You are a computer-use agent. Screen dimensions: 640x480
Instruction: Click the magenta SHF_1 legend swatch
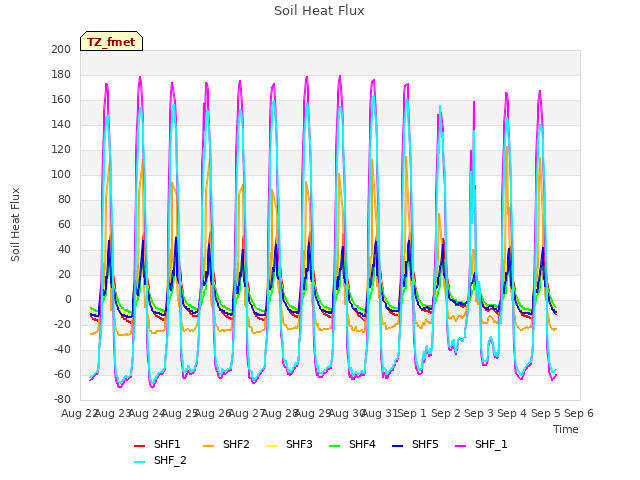460,445
